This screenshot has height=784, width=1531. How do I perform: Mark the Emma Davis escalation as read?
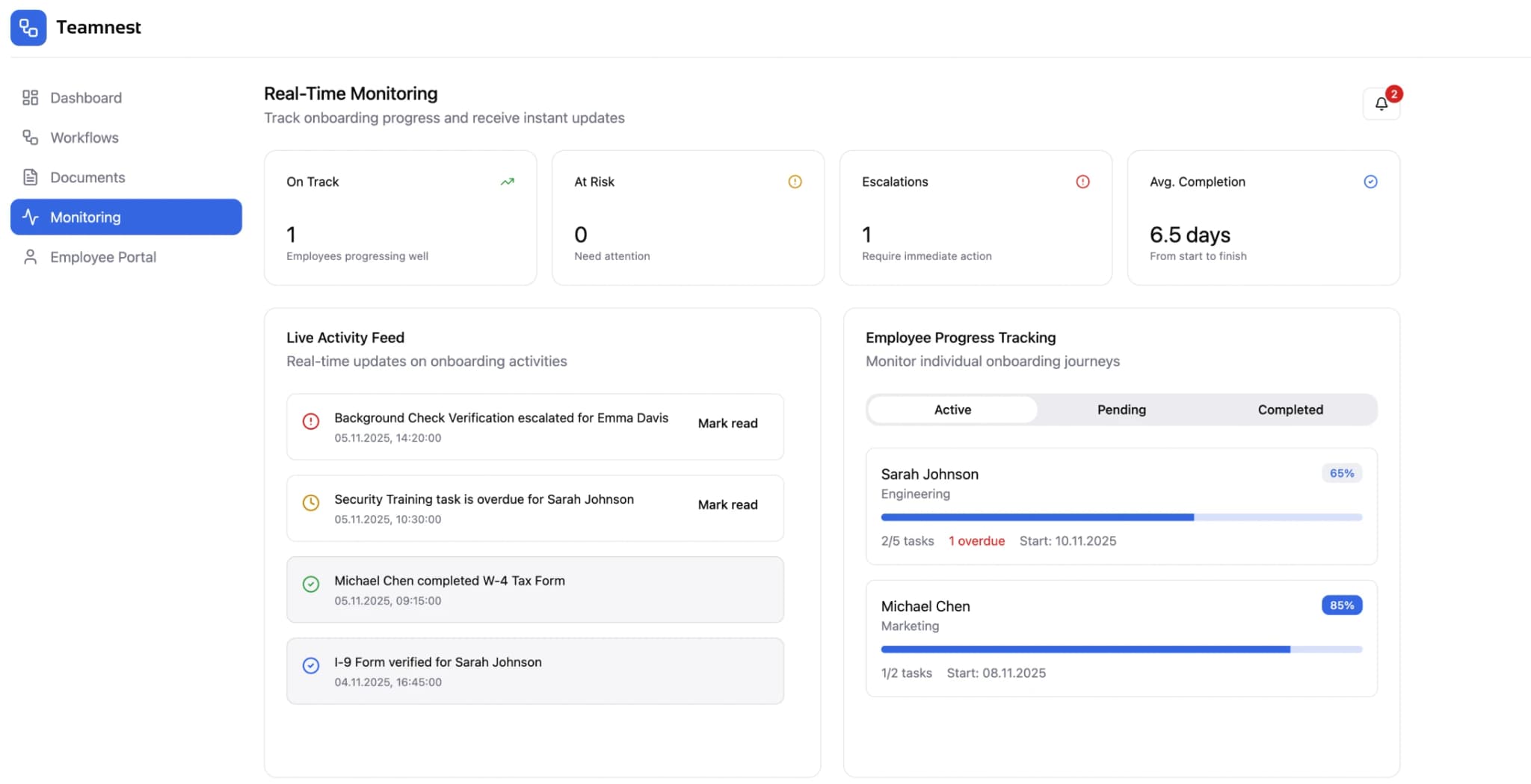tap(727, 423)
